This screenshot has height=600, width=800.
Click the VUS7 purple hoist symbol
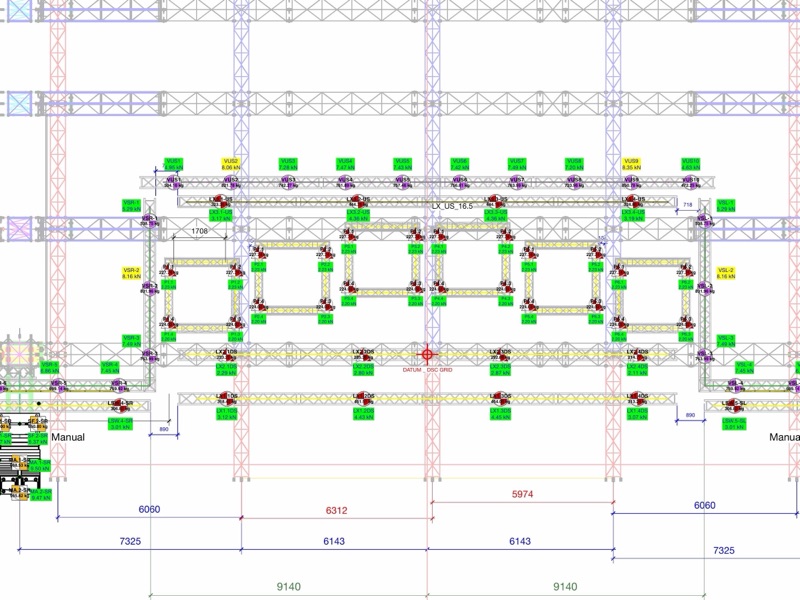coord(517,182)
